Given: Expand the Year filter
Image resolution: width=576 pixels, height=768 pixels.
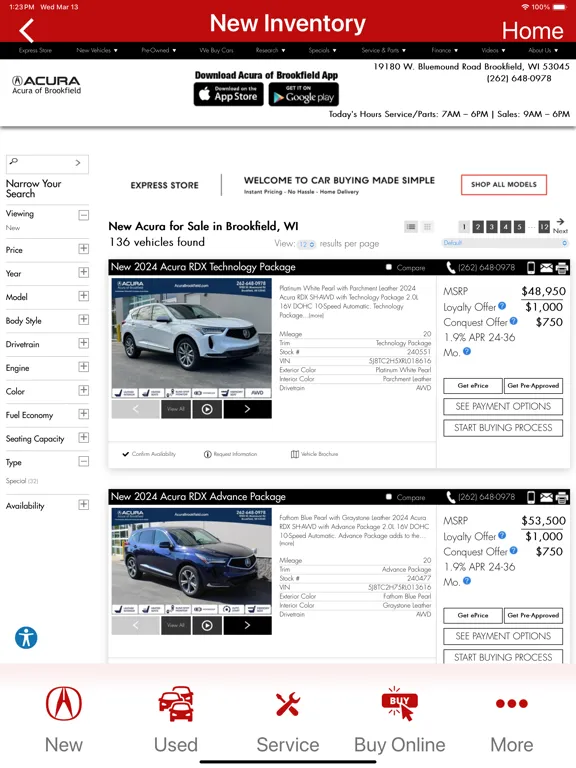Looking at the screenshot, I should point(84,272).
